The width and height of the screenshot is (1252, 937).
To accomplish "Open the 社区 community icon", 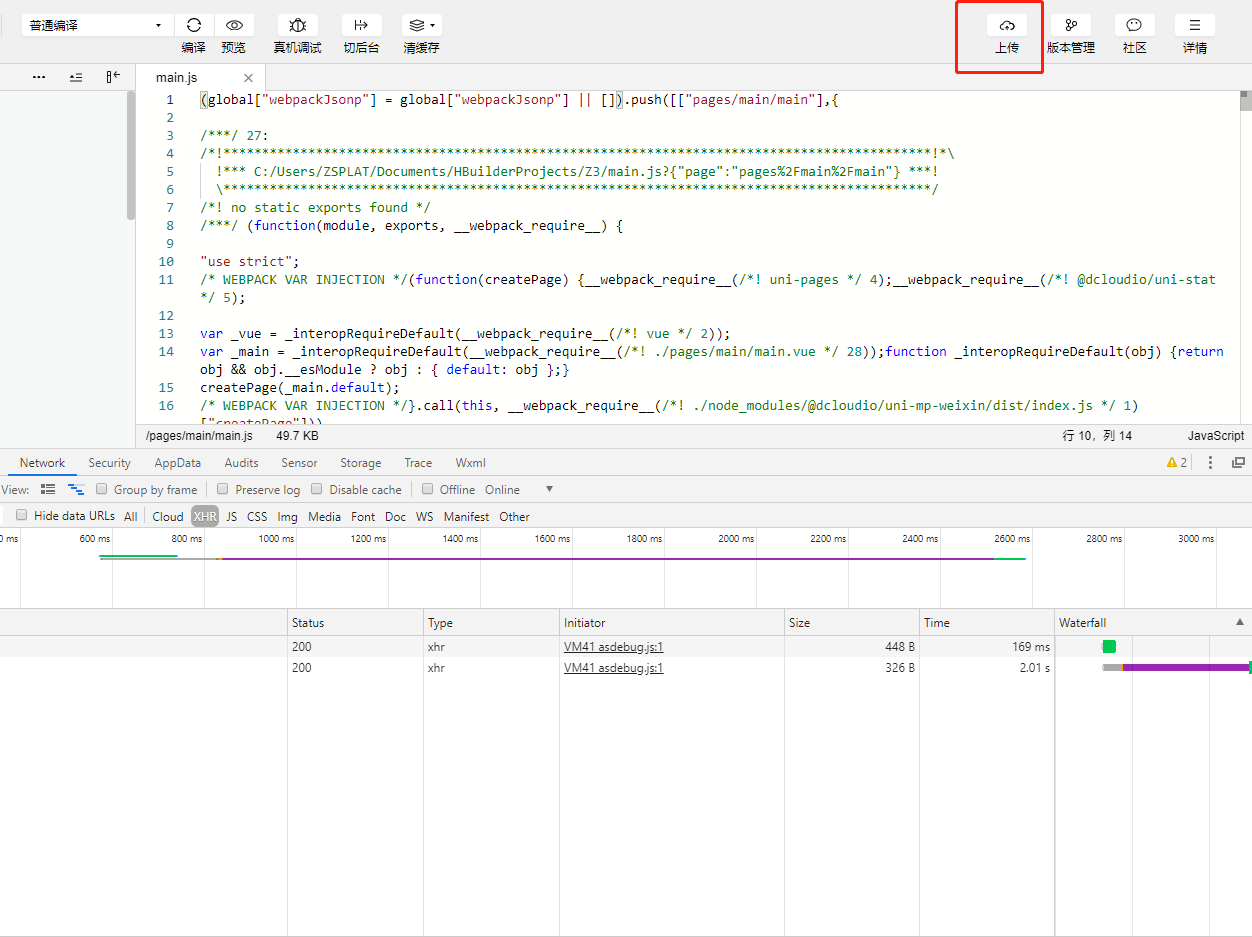I will (x=1134, y=25).
